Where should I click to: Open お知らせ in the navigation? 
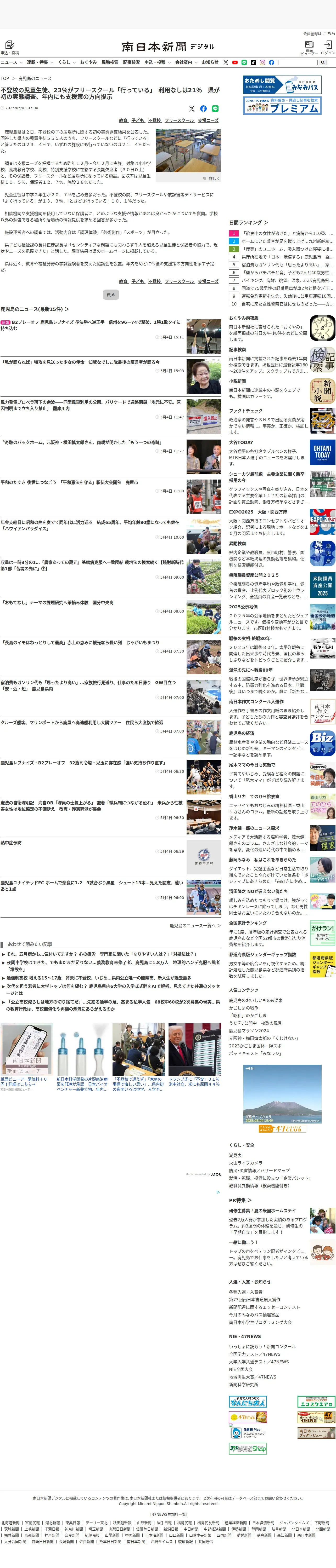[x=210, y=62]
